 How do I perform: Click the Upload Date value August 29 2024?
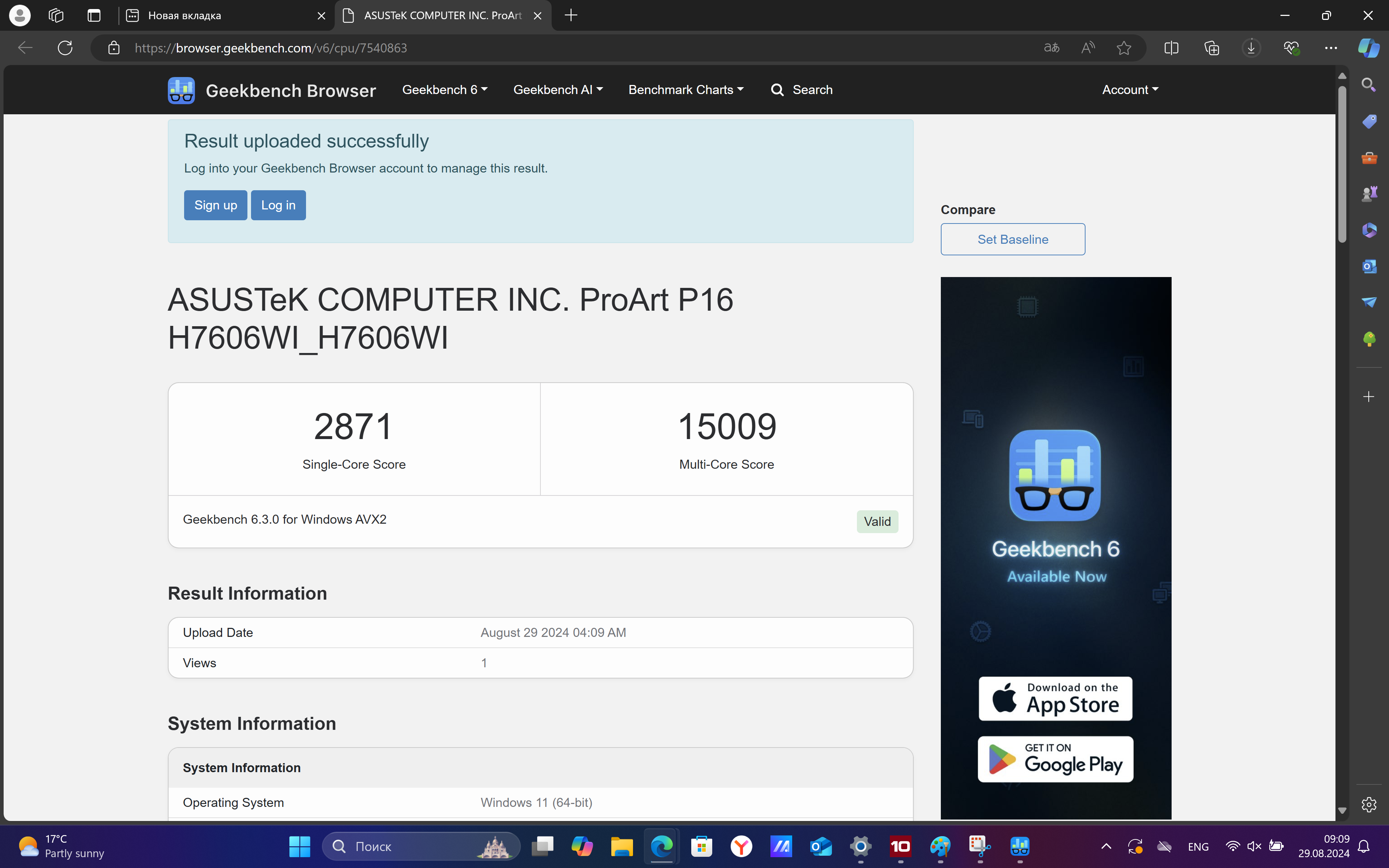(553, 633)
